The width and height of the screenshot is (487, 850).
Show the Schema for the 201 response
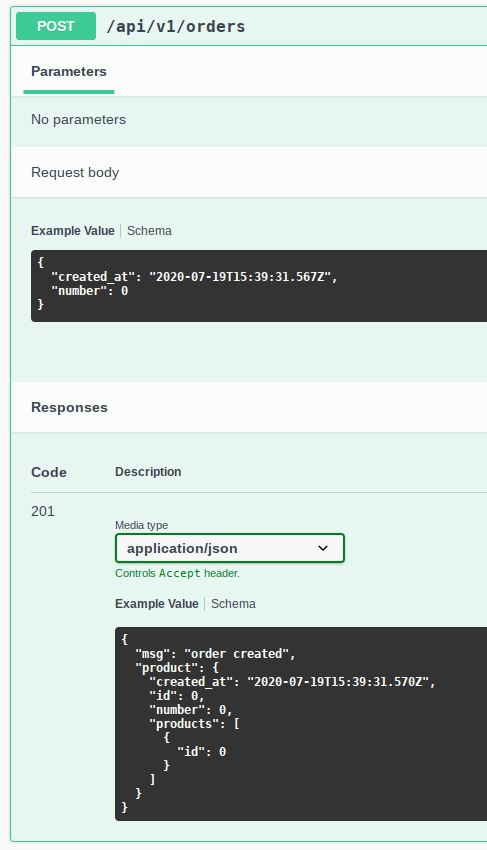233,603
